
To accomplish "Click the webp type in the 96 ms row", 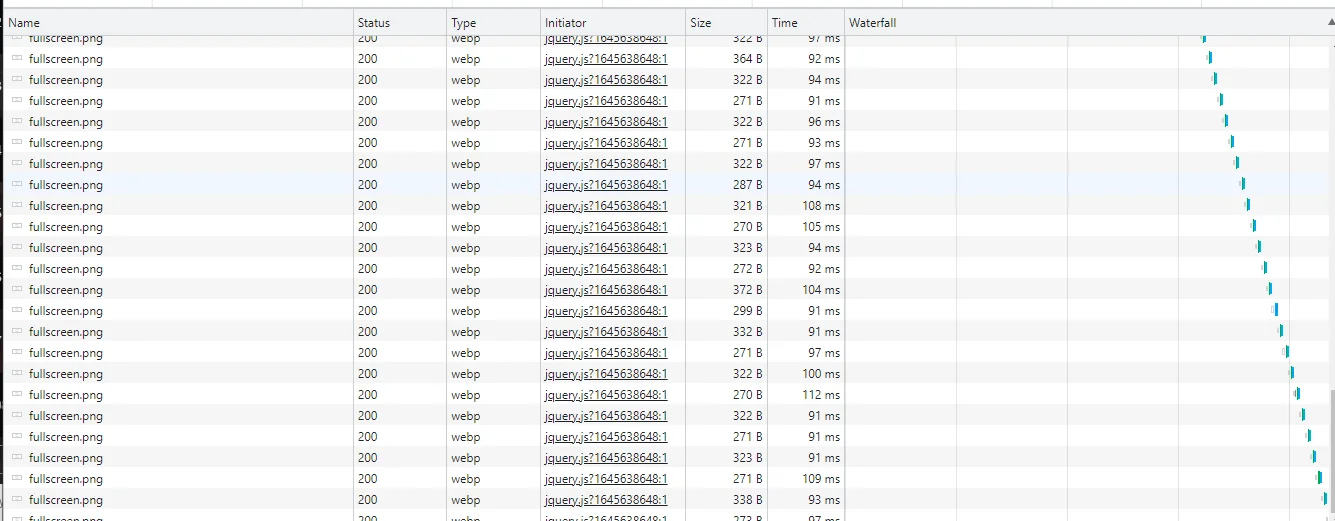I will coord(466,122).
